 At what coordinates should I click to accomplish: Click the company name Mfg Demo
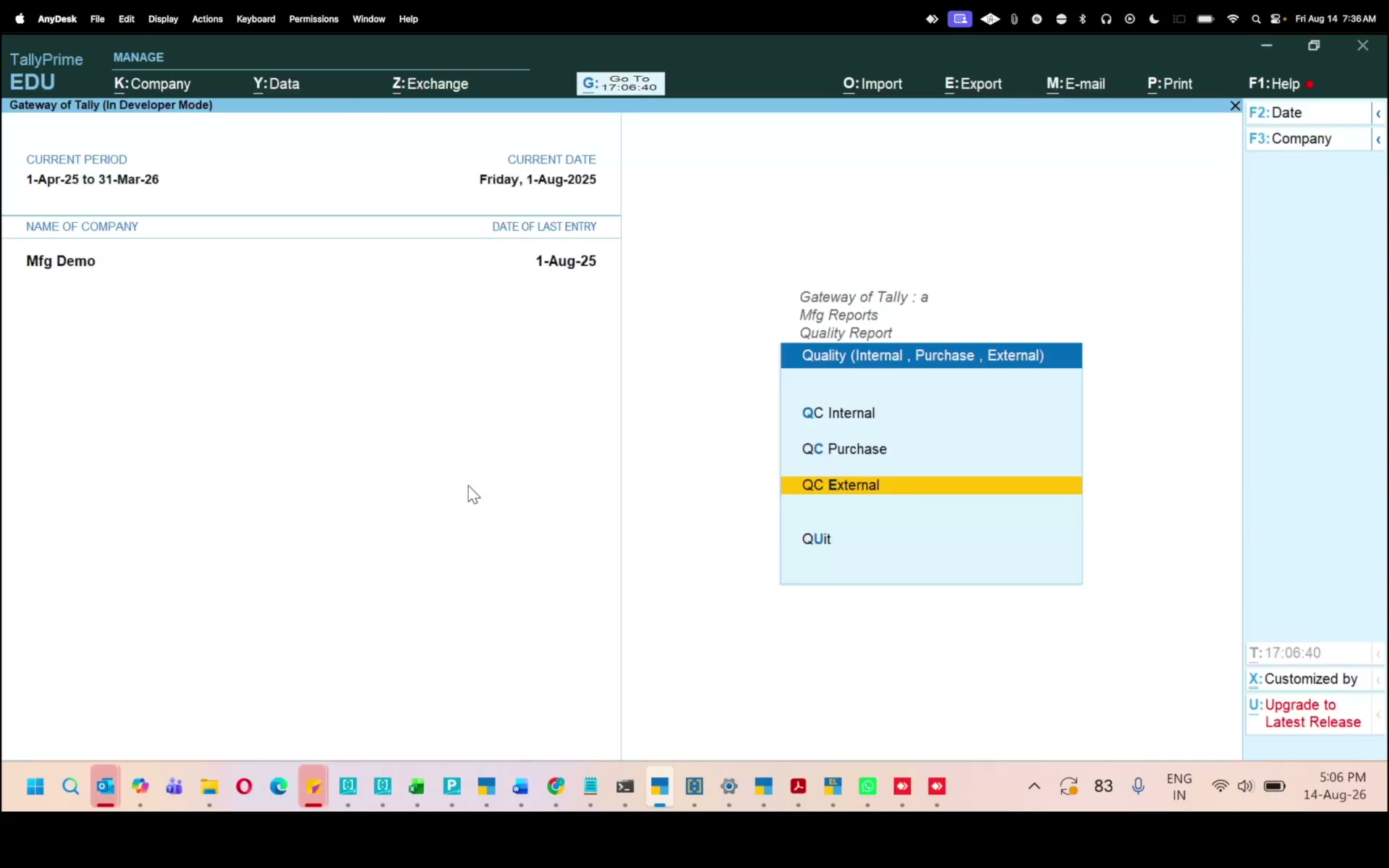point(61,261)
